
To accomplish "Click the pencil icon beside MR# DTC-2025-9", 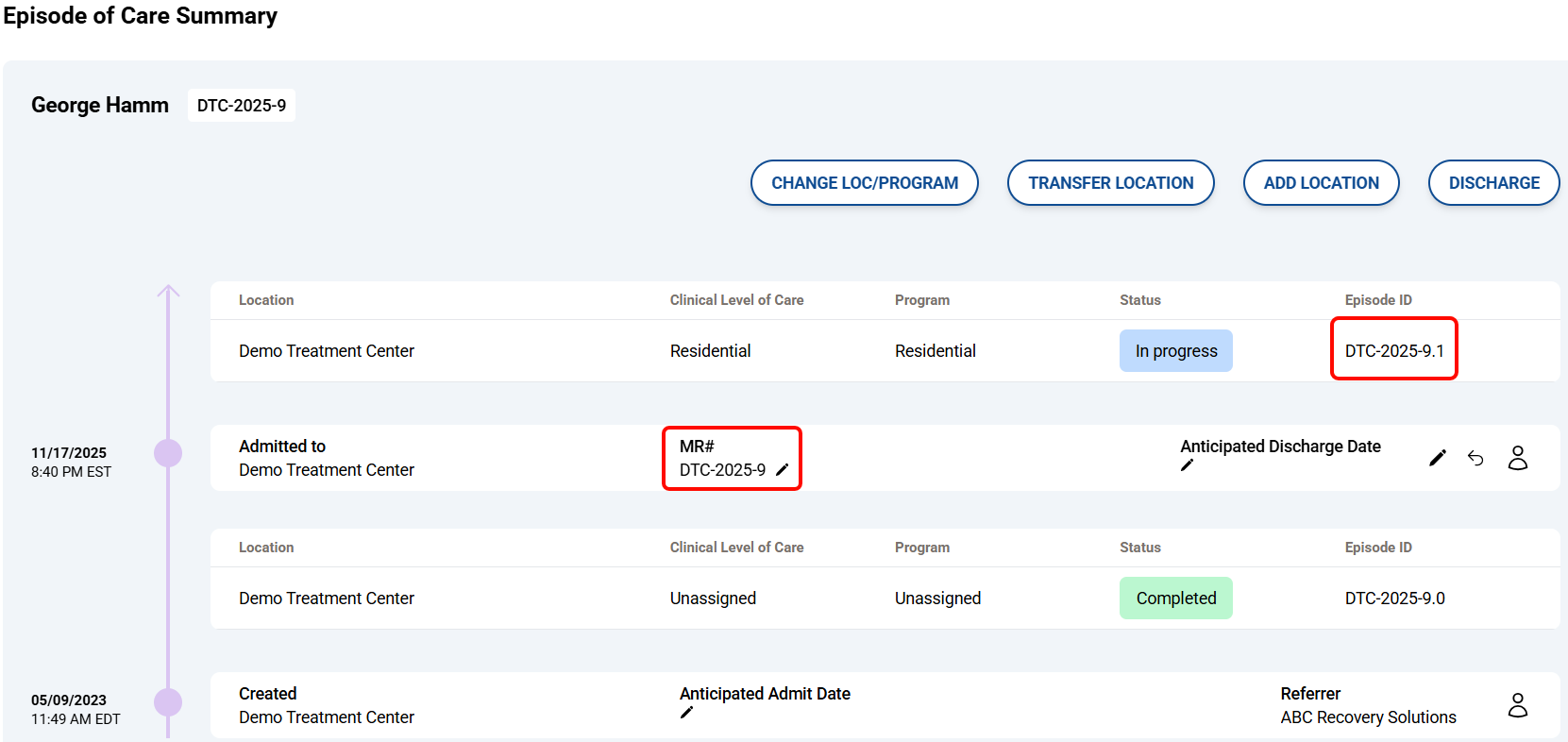I will [x=782, y=470].
